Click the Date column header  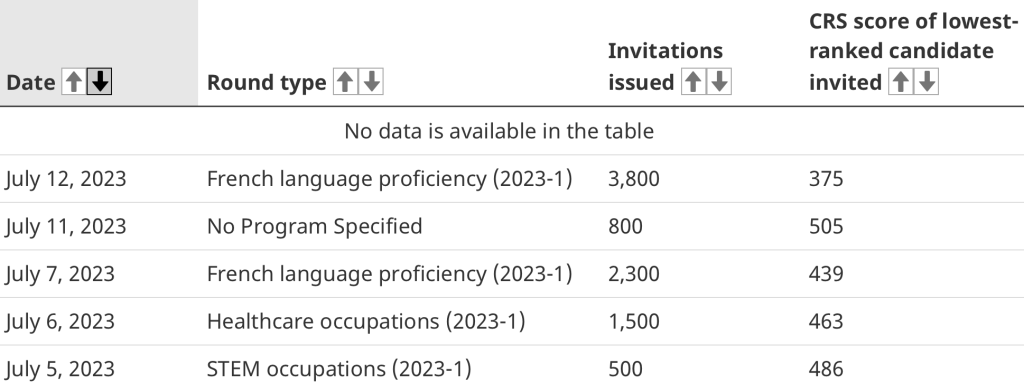(31, 83)
